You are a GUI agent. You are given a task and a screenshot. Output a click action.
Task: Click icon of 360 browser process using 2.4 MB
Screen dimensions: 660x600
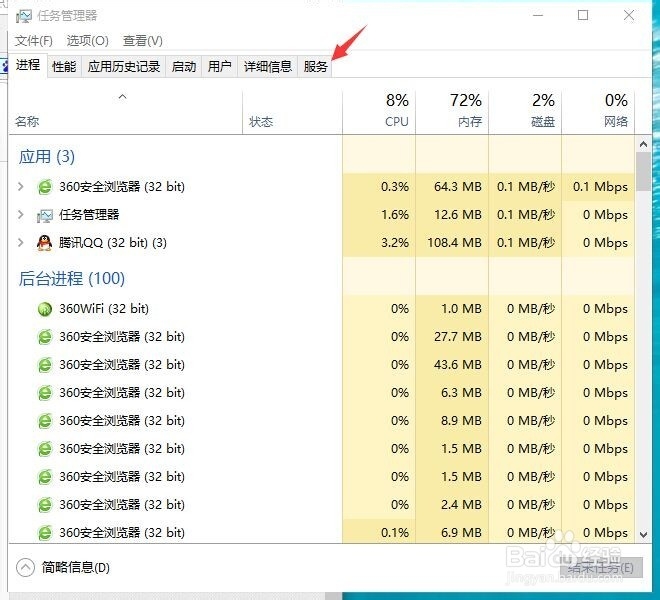45,505
